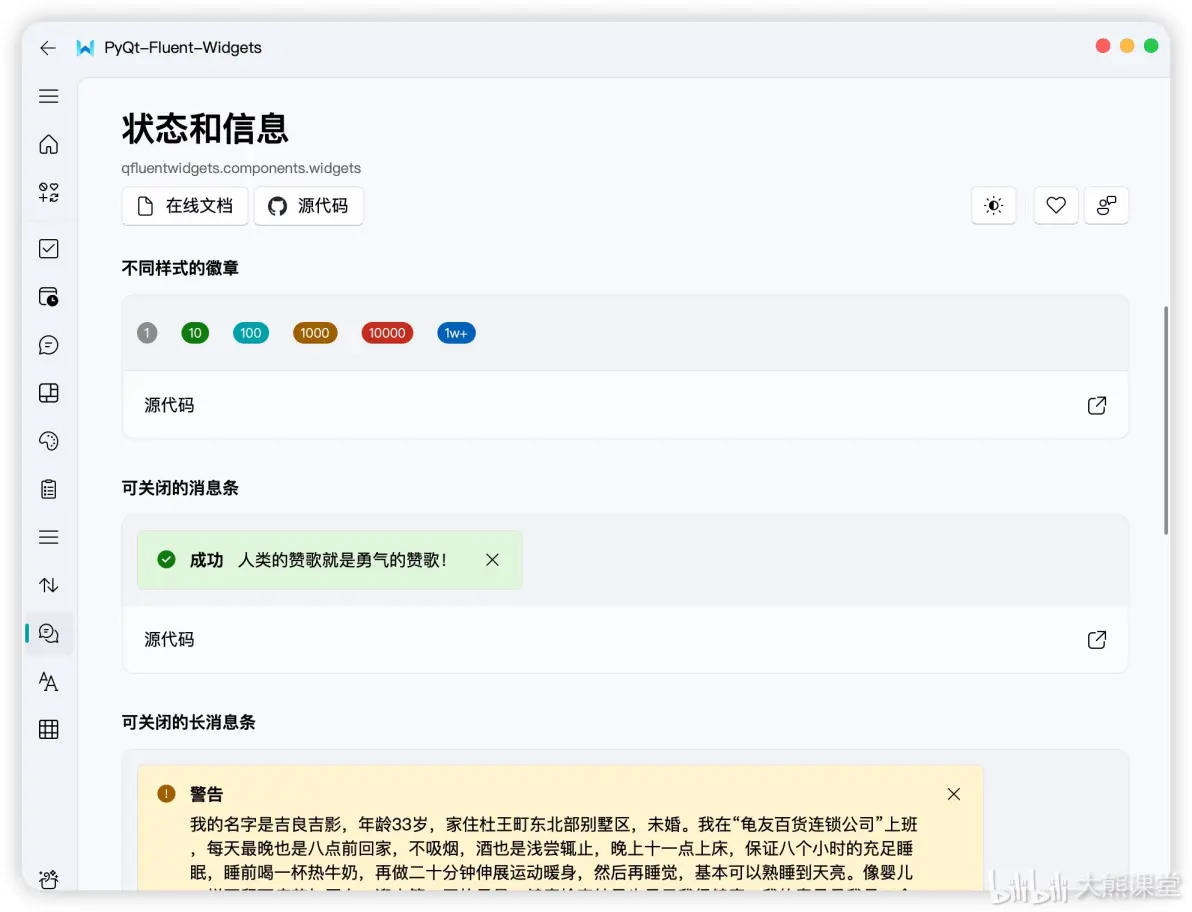The image size is (1192, 912).
Task: Open the date and time sidebar page
Action: [49, 296]
